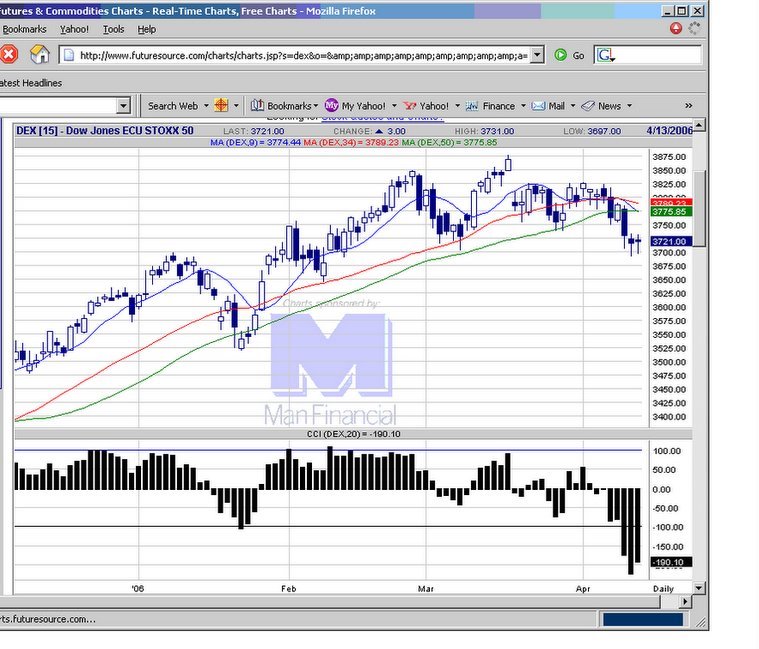Viewport: 759px width, 649px height.
Task: Click the Daily timeframe label
Action: (663, 589)
